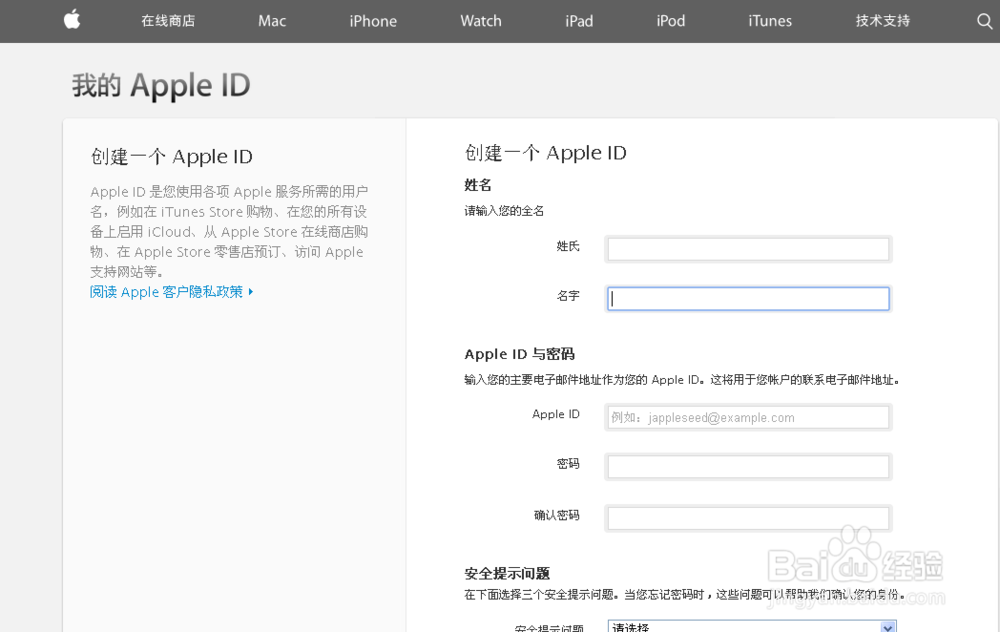Go to 技术支持 support page
1000x632 pixels.
[x=883, y=21]
